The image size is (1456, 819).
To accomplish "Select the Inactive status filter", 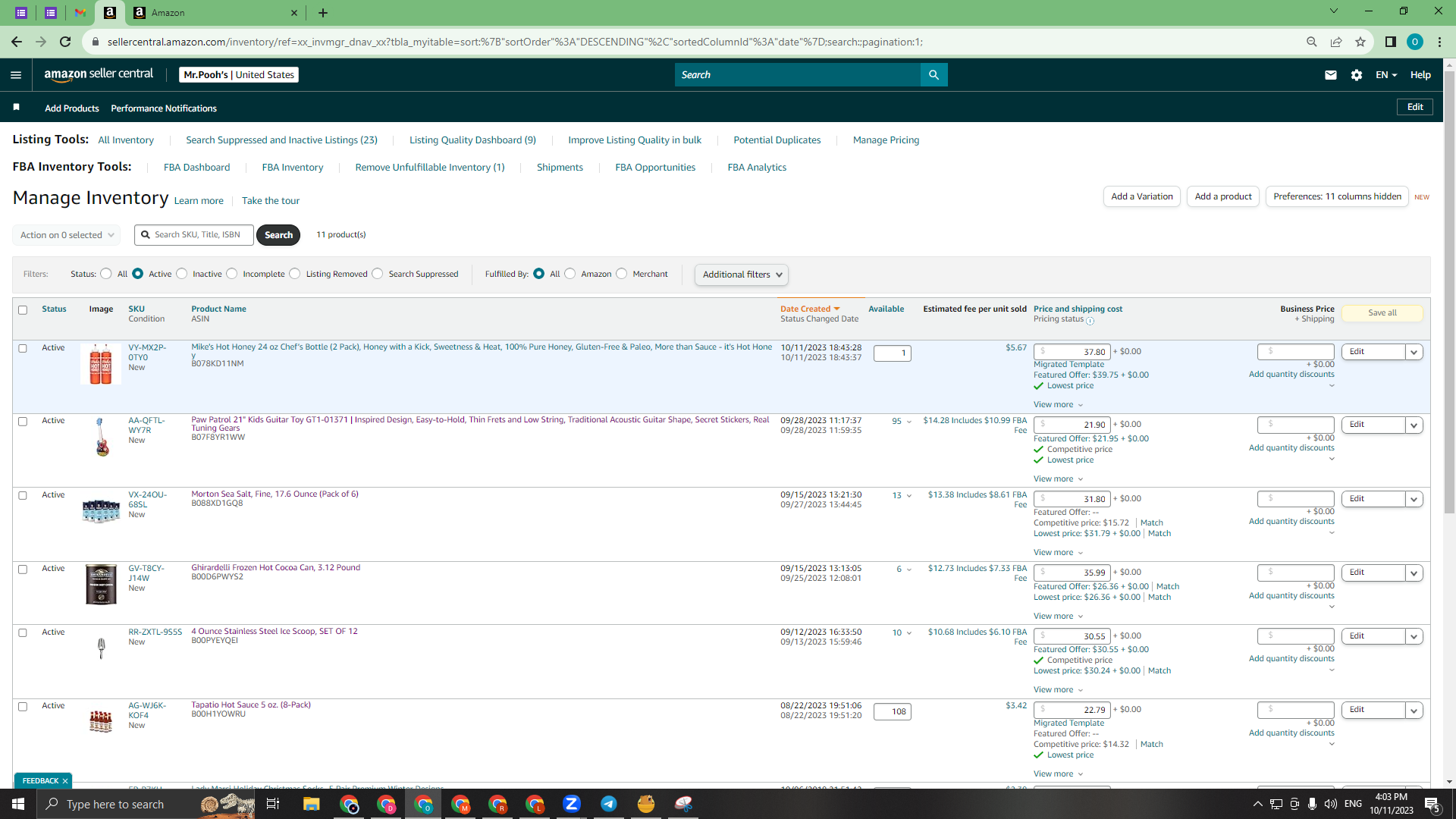I will click(182, 274).
